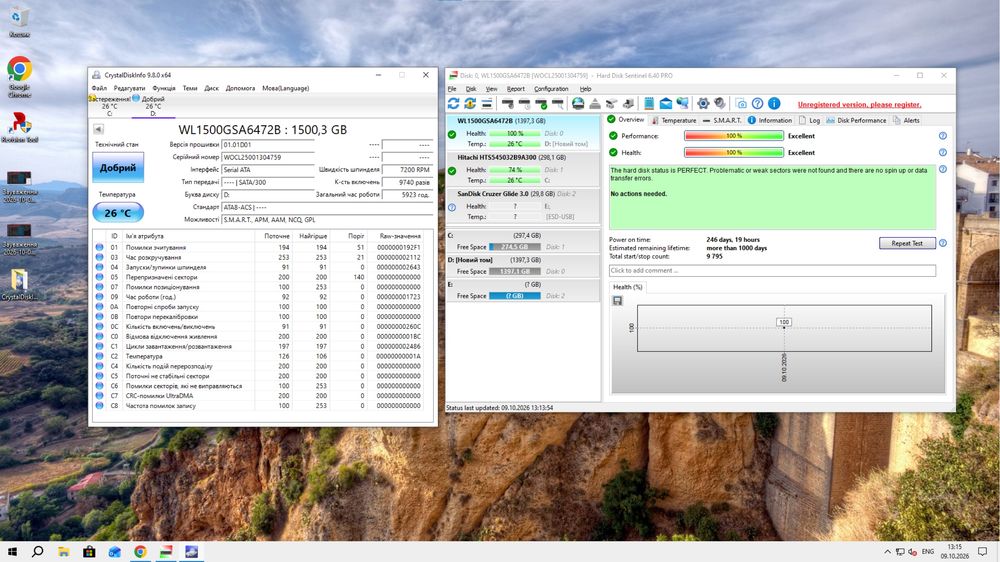Click the help icon next to Performance bar

tap(943, 136)
